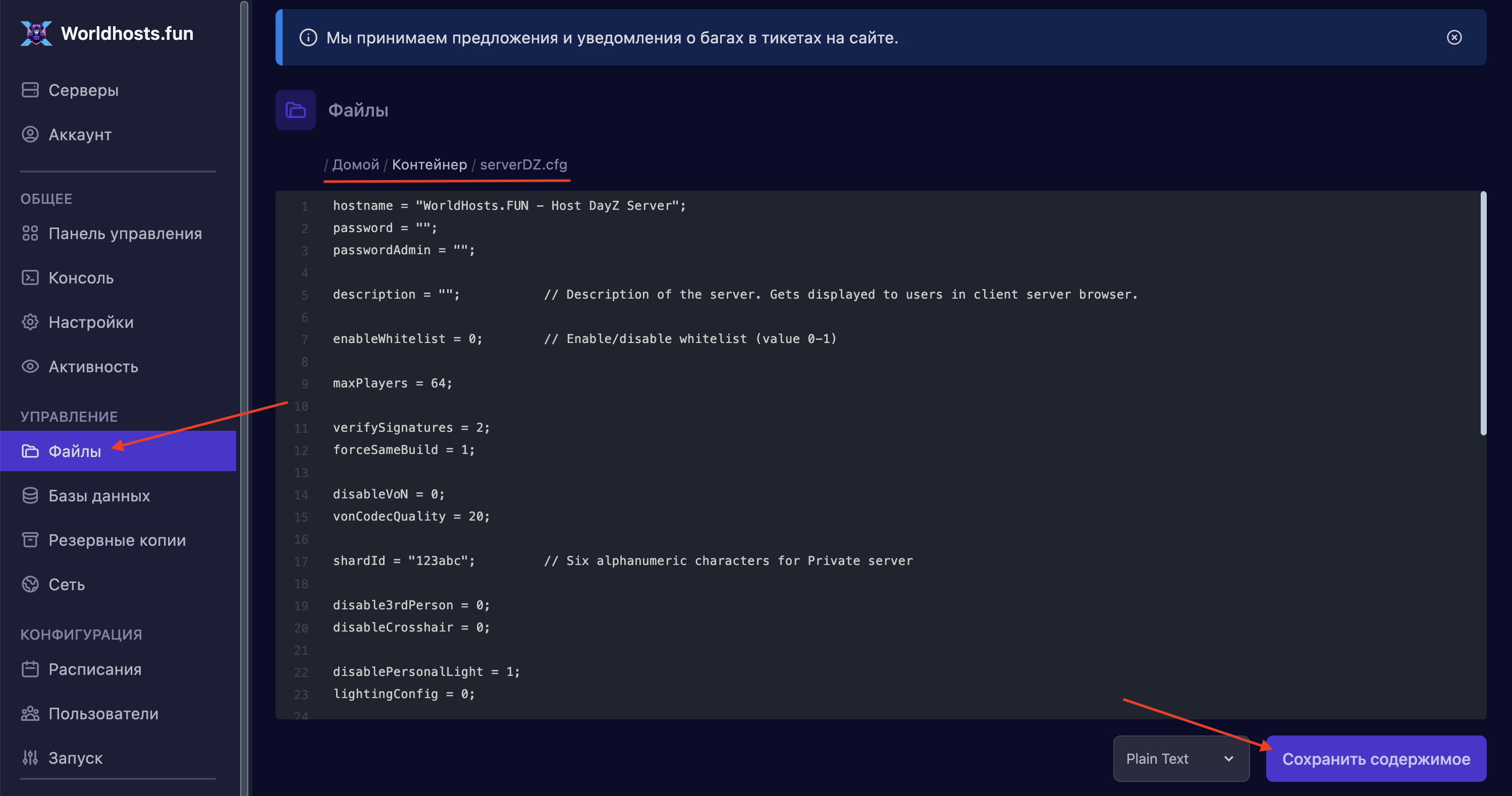Click the enableWhitelist = 0 line
This screenshot has width=1512, height=796.
407,338
